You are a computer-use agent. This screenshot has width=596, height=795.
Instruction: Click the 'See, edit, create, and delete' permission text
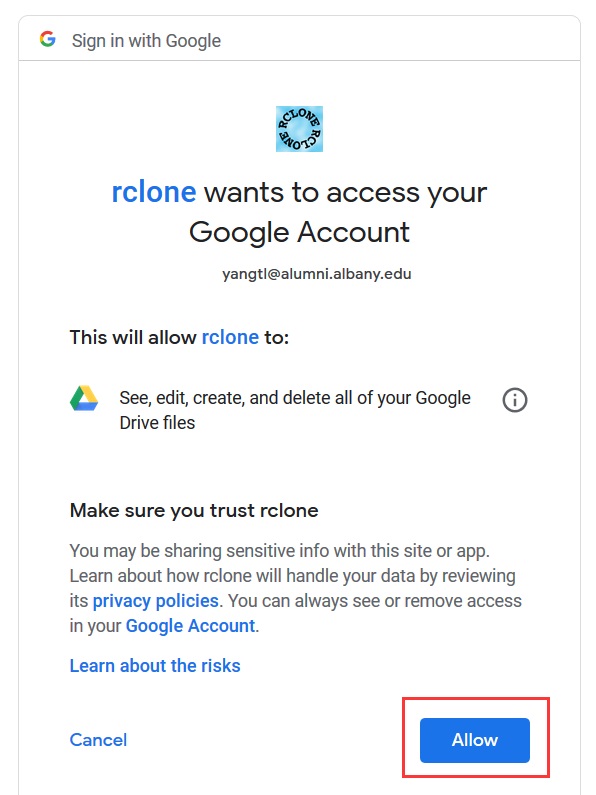click(295, 410)
